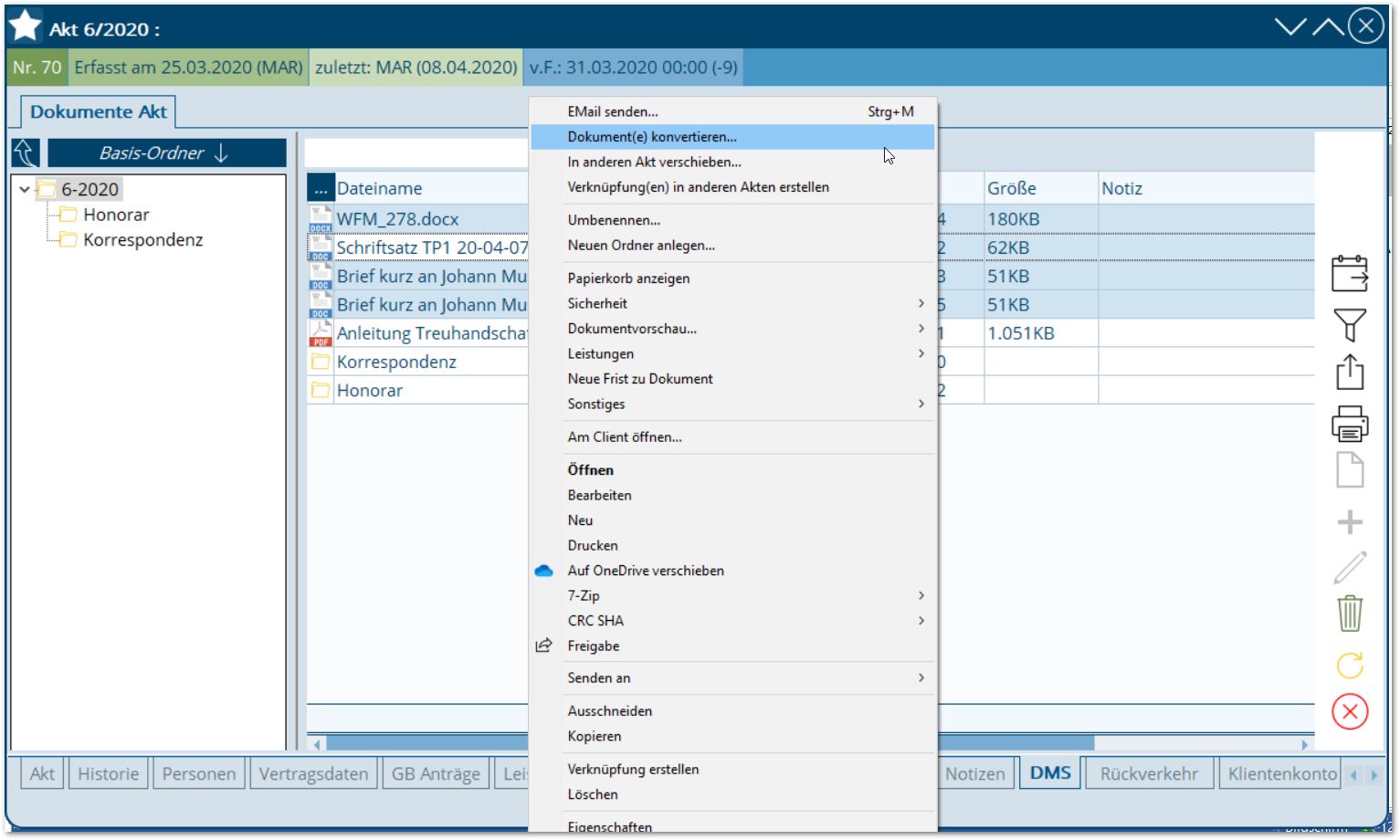This screenshot has height=840, width=1400.
Task: Click the Freigabe share icon in context menu
Action: click(544, 646)
